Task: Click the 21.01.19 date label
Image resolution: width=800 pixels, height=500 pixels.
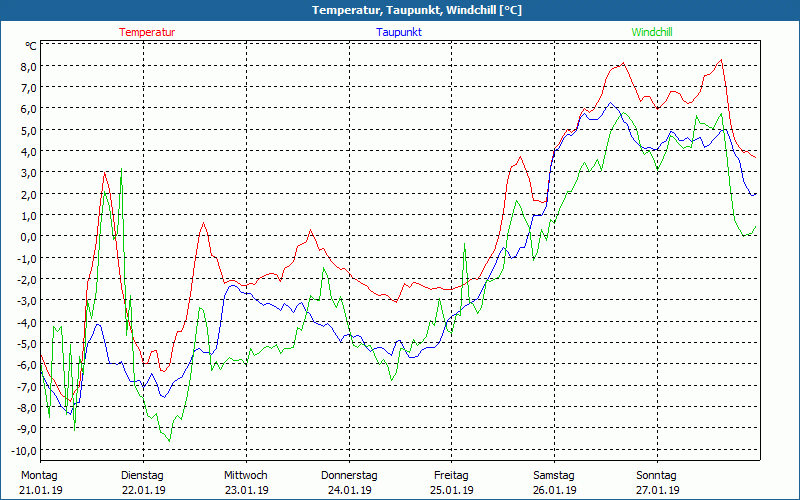Action: [41, 490]
